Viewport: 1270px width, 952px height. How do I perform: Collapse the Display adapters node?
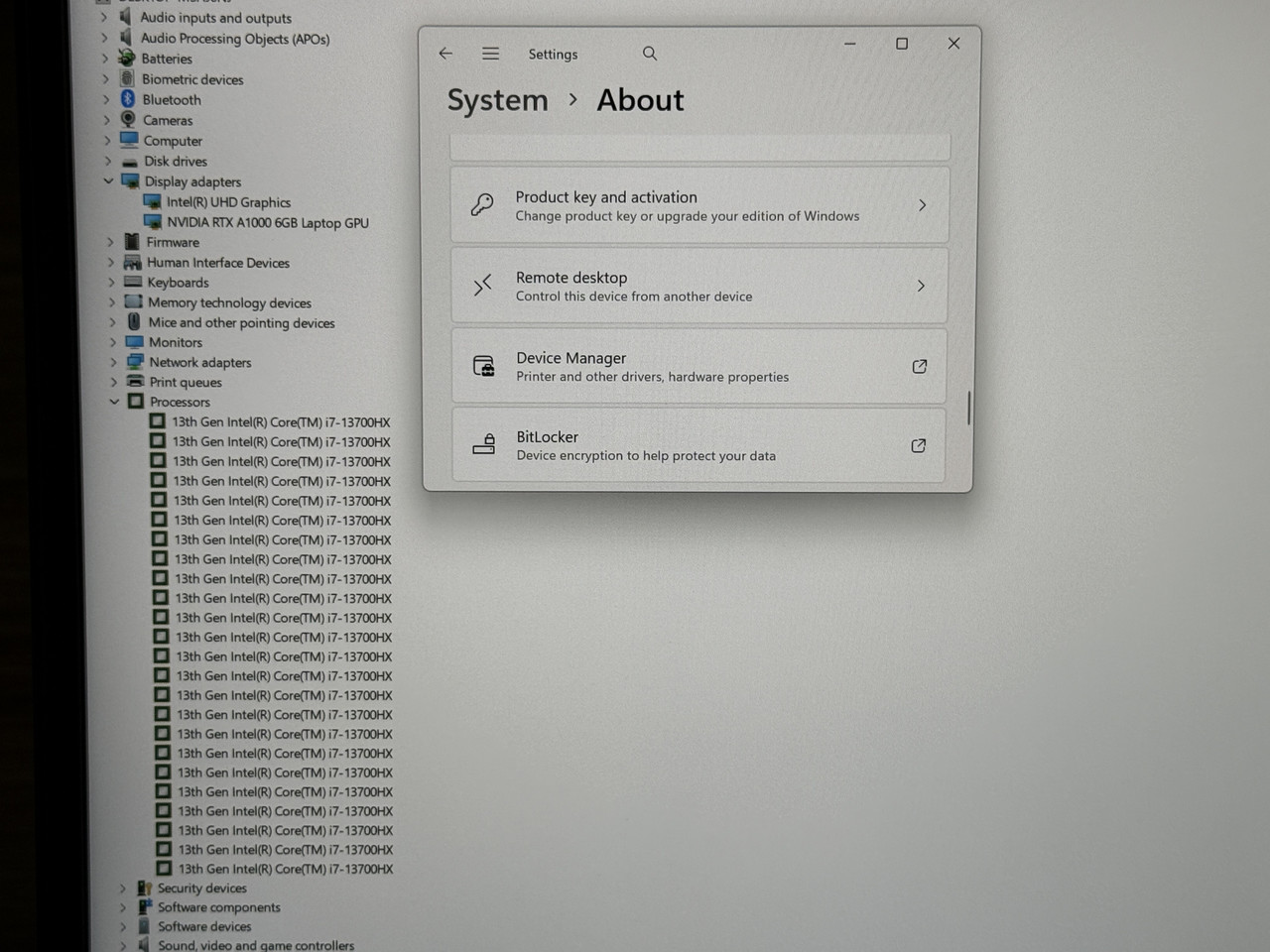(108, 181)
